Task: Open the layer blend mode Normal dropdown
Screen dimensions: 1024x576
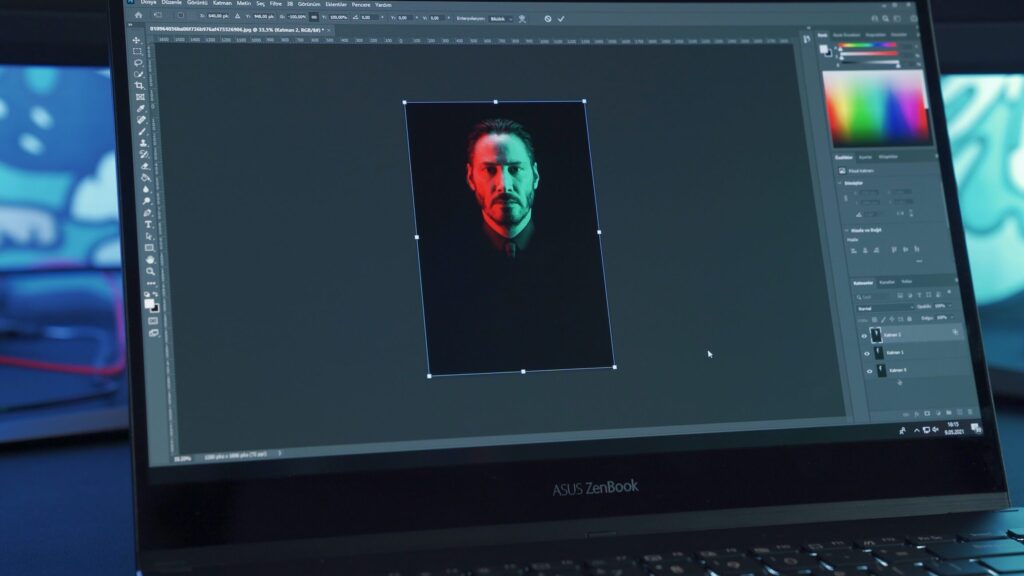Action: point(885,308)
